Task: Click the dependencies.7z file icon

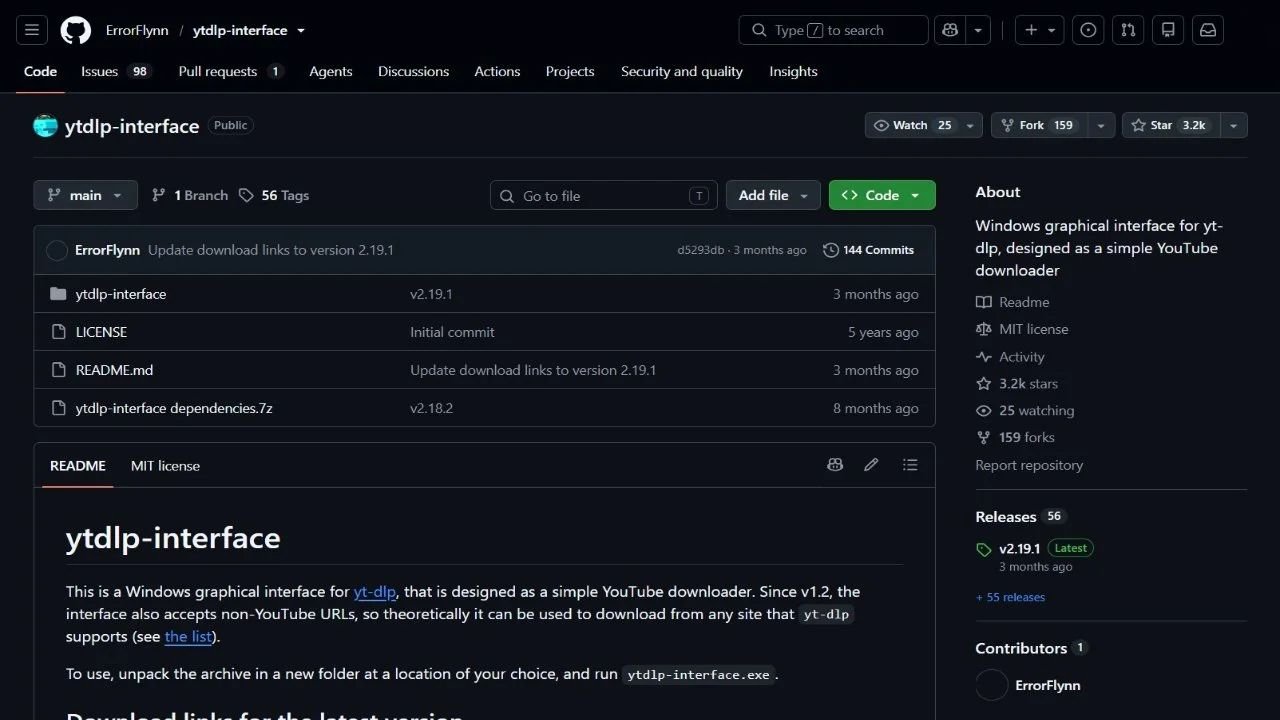Action: click(x=58, y=408)
